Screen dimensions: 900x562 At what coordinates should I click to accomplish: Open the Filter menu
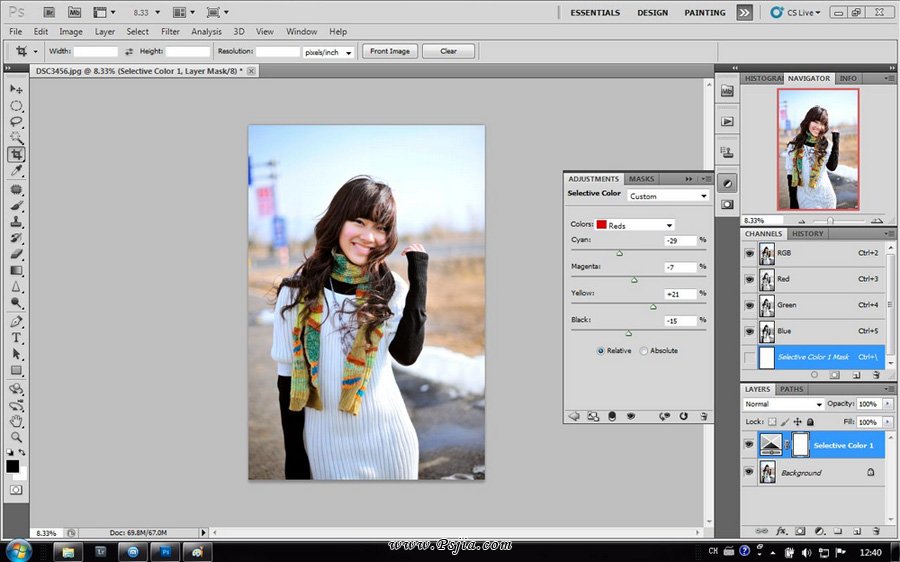point(171,32)
